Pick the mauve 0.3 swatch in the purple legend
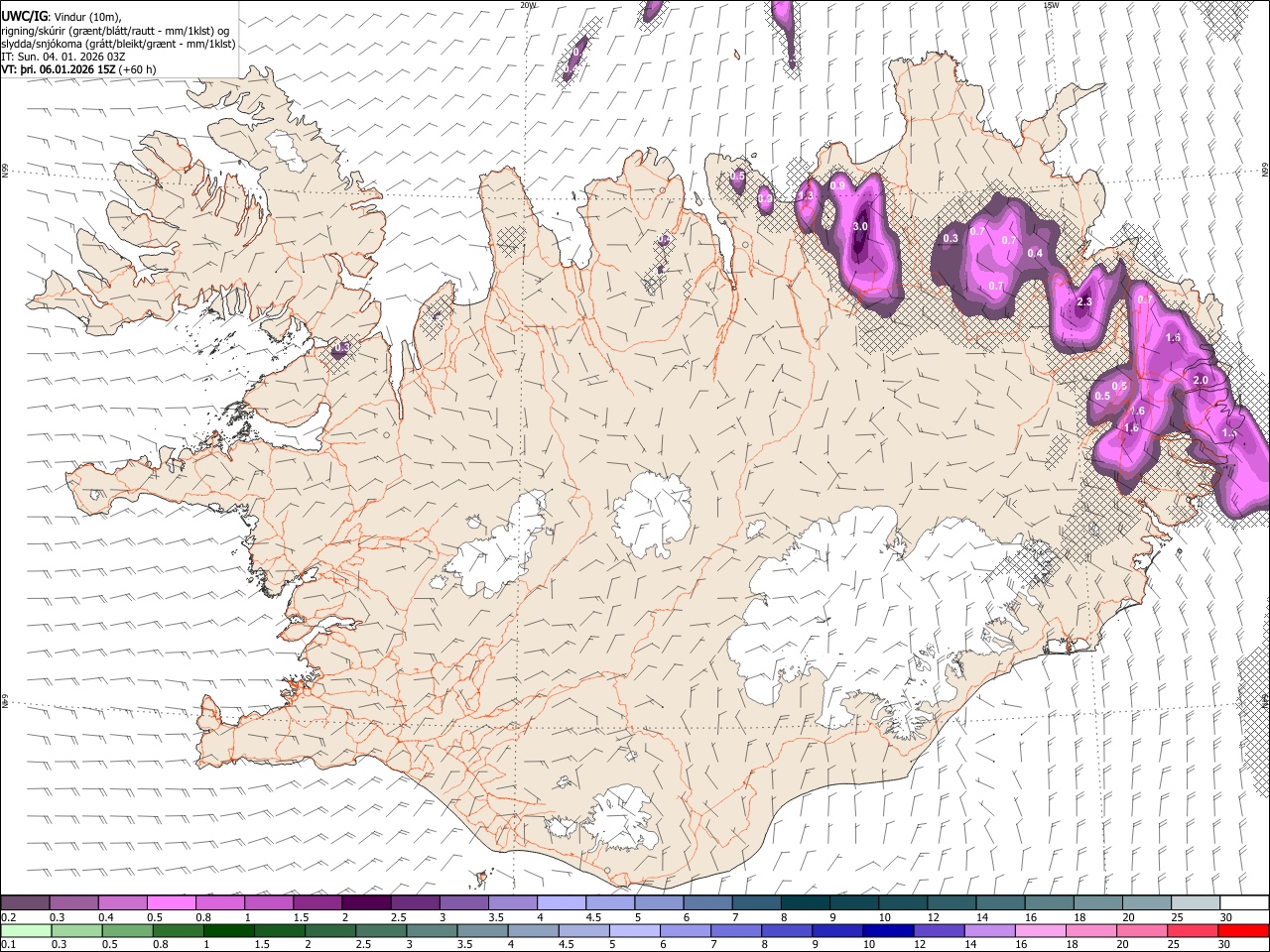Screen dimensions: 1270x952 pyautogui.click(x=73, y=903)
